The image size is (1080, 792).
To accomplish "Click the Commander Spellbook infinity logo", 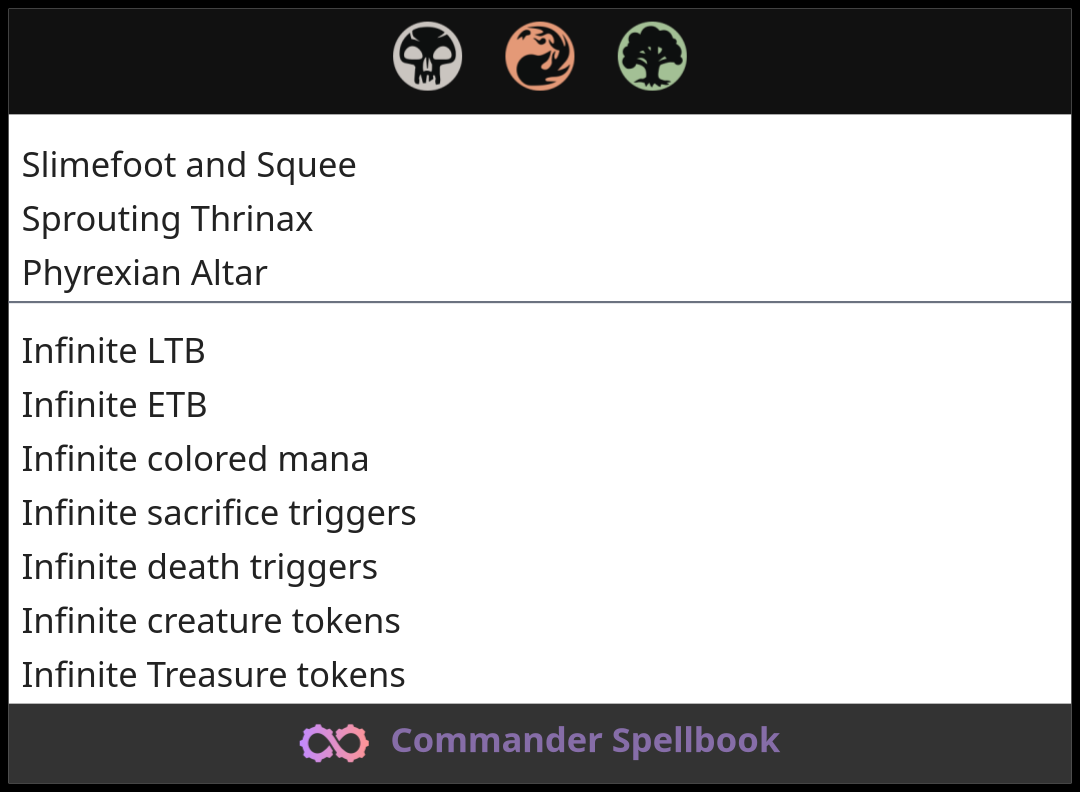I will [334, 742].
